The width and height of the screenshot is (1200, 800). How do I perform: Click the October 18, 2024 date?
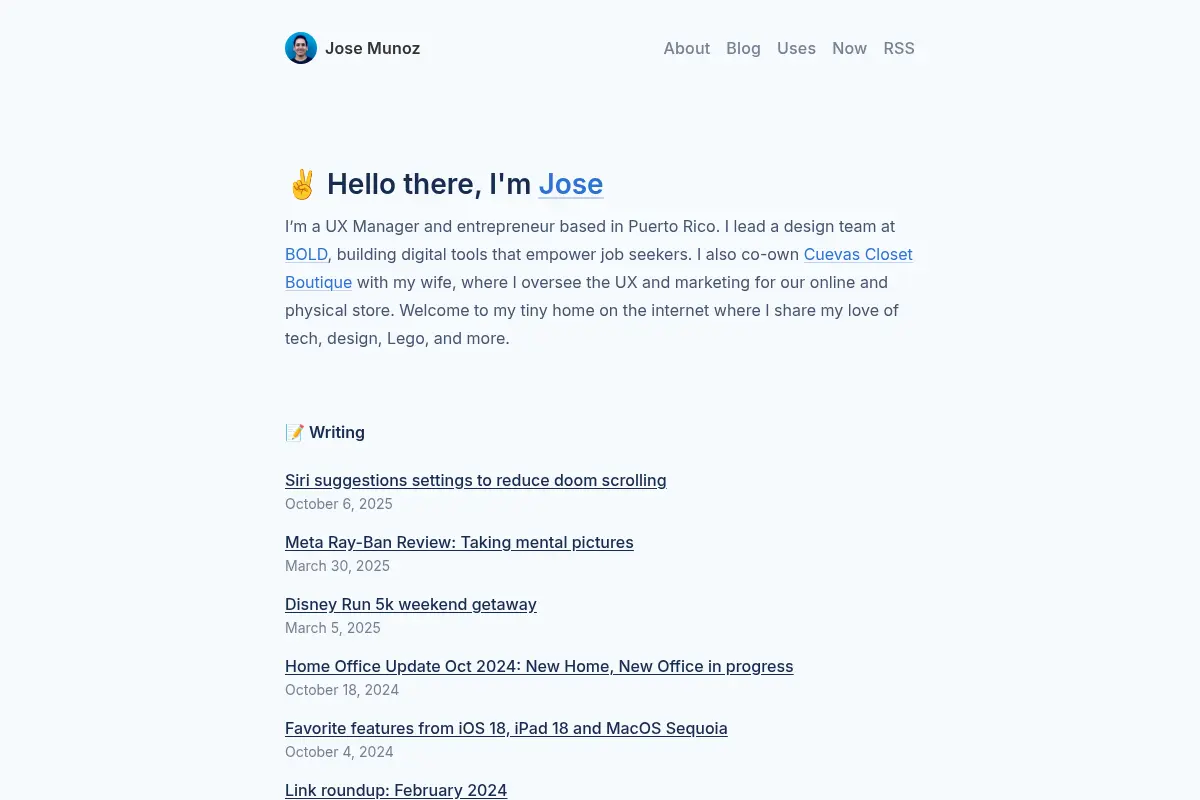pyautogui.click(x=342, y=690)
